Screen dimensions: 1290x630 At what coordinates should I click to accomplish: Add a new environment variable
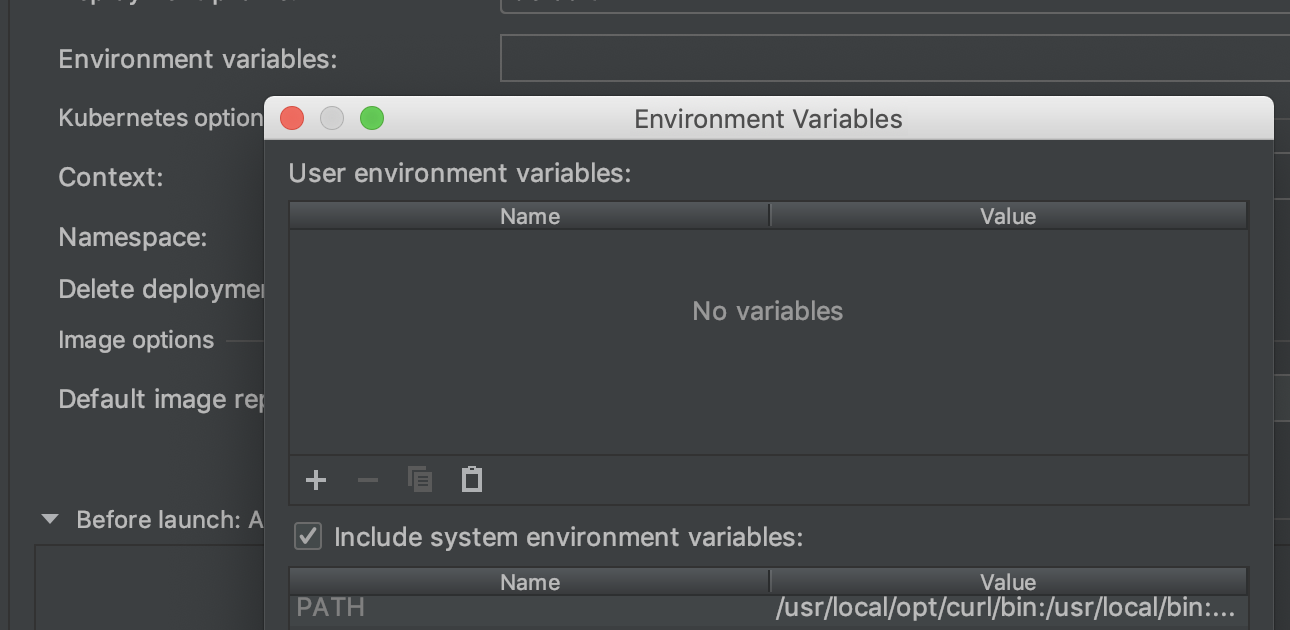point(316,480)
